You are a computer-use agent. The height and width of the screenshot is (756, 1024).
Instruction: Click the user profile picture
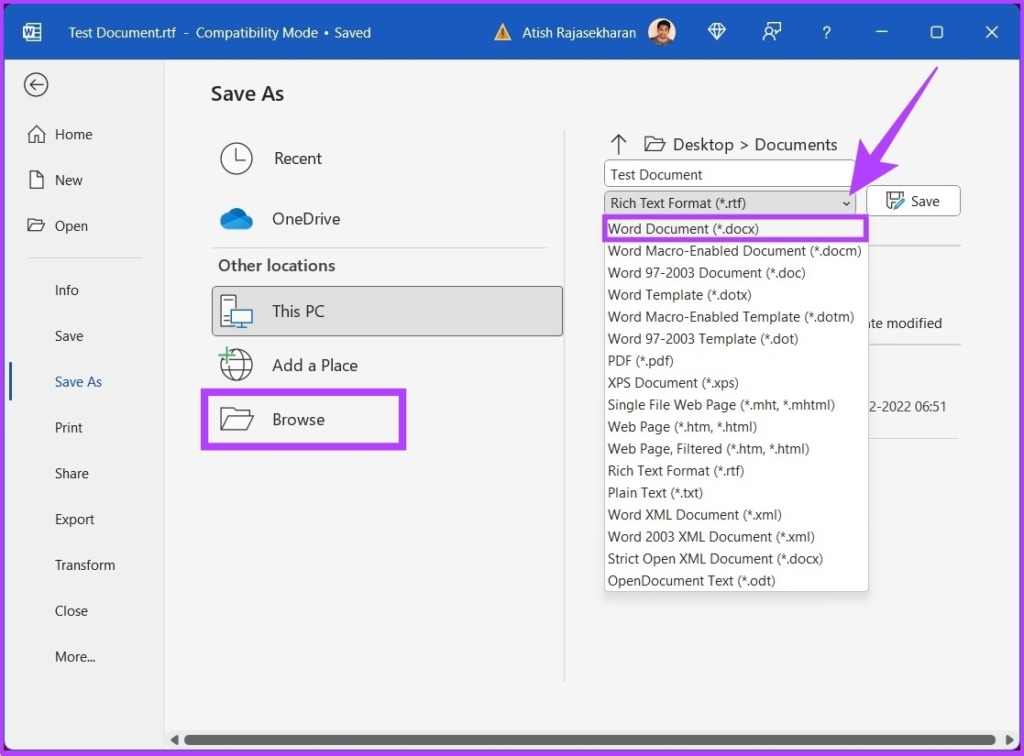tap(660, 32)
